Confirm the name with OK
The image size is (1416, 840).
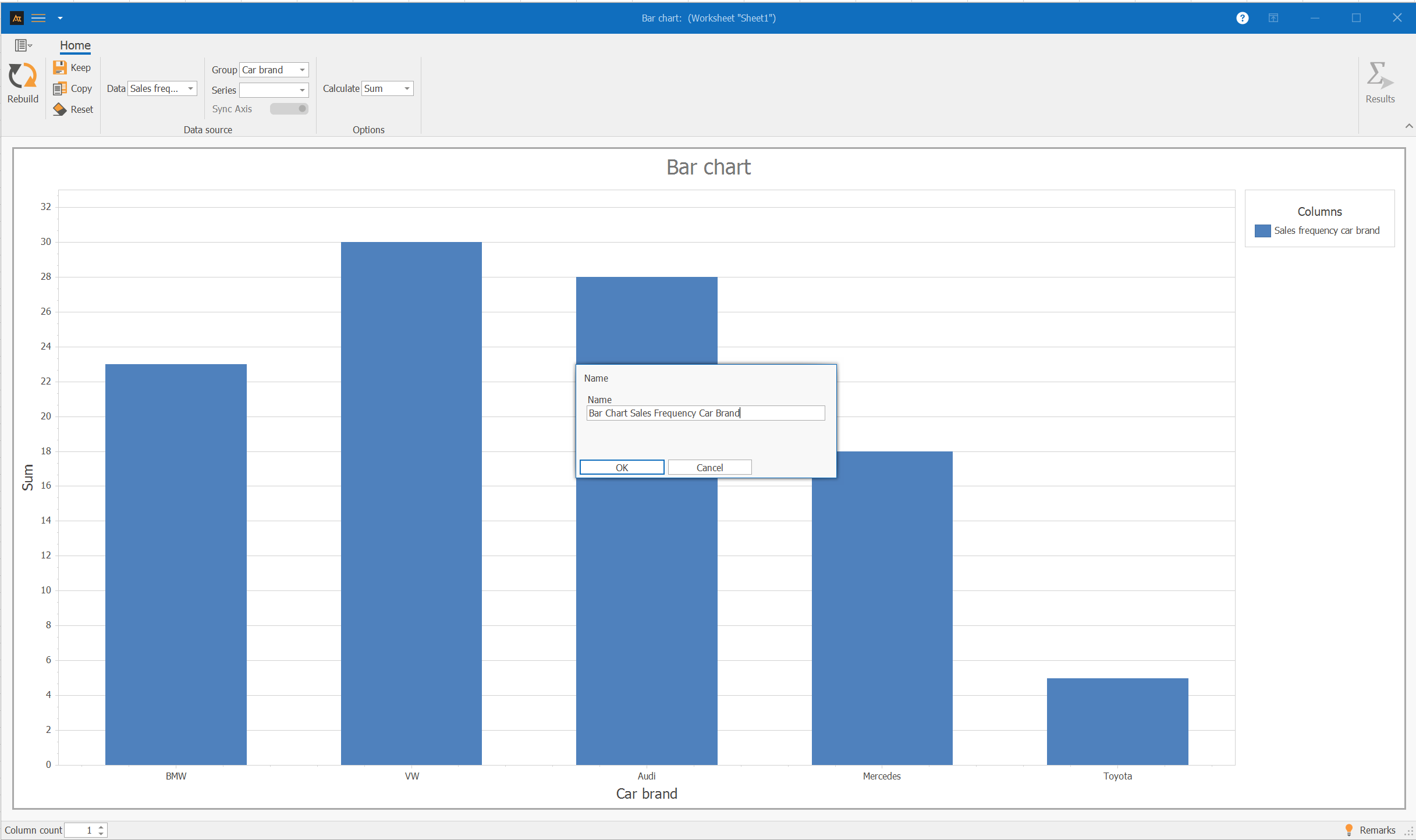[622, 467]
